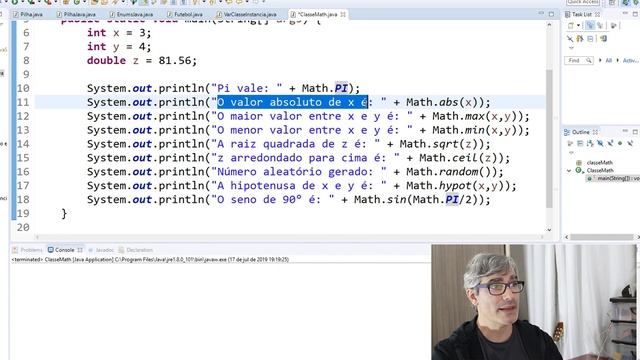Open the EnumsJava.java editor tab
The height and width of the screenshot is (360, 640).
click(131, 14)
